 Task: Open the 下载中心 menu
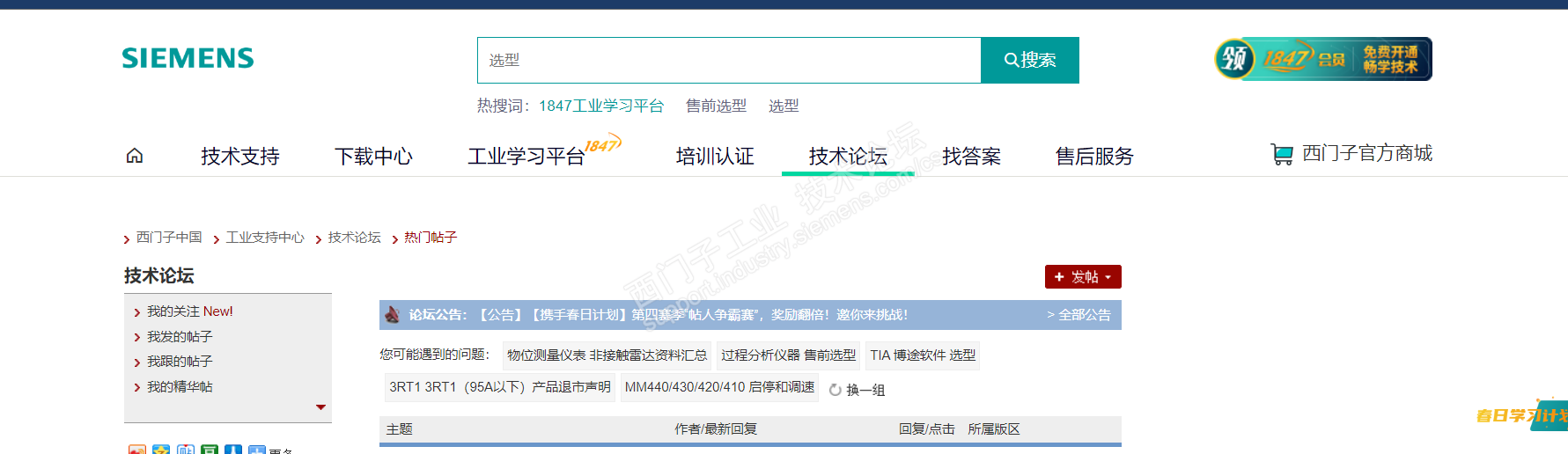click(373, 157)
